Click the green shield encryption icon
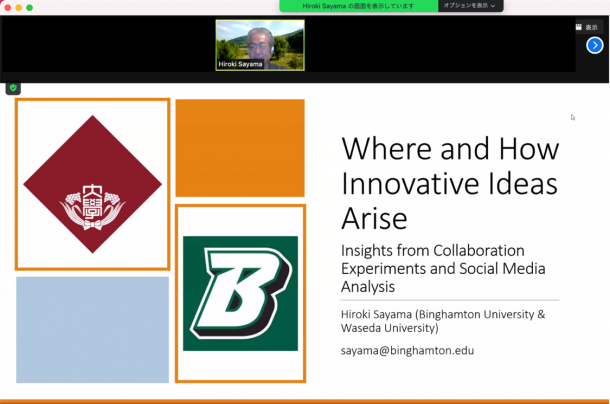This screenshot has width=610, height=404. [x=13, y=88]
